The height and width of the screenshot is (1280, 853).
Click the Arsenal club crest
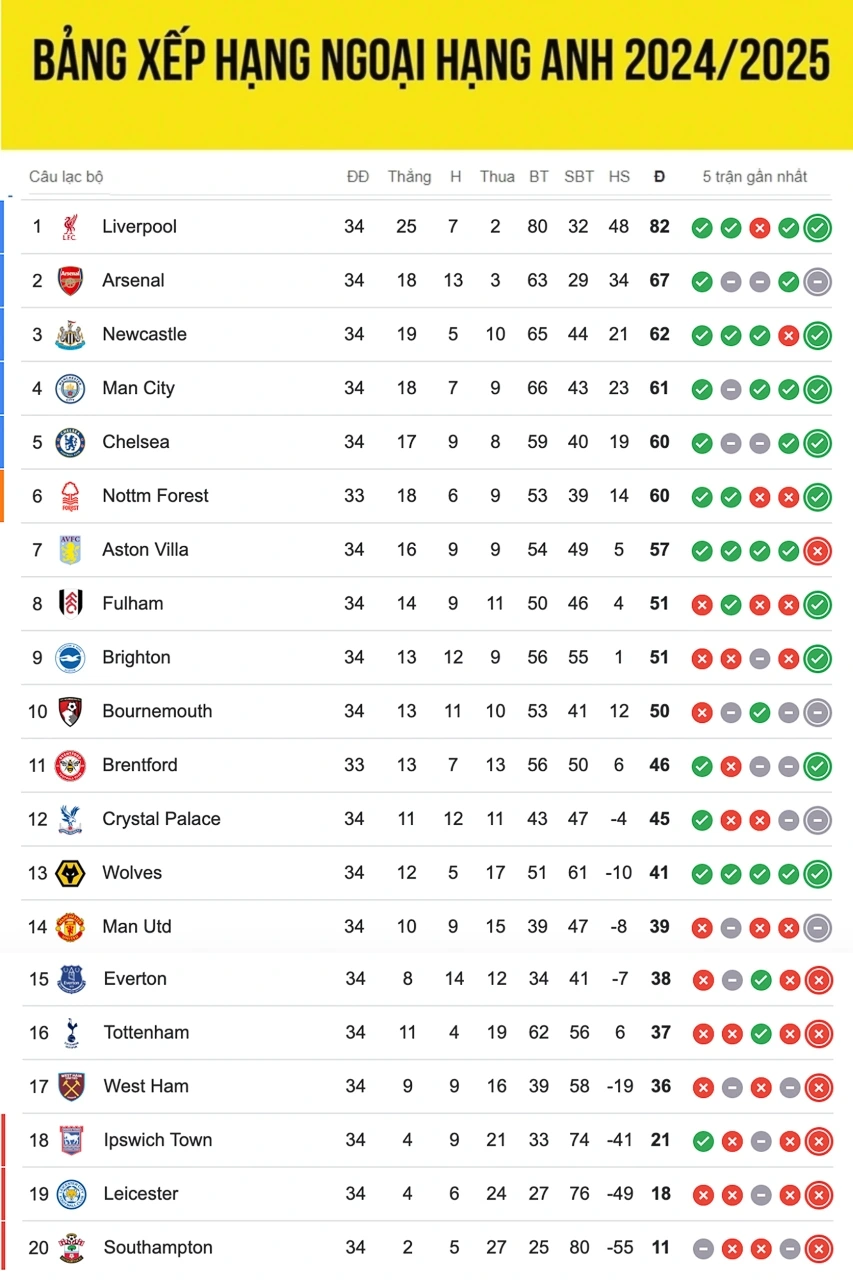[69, 281]
